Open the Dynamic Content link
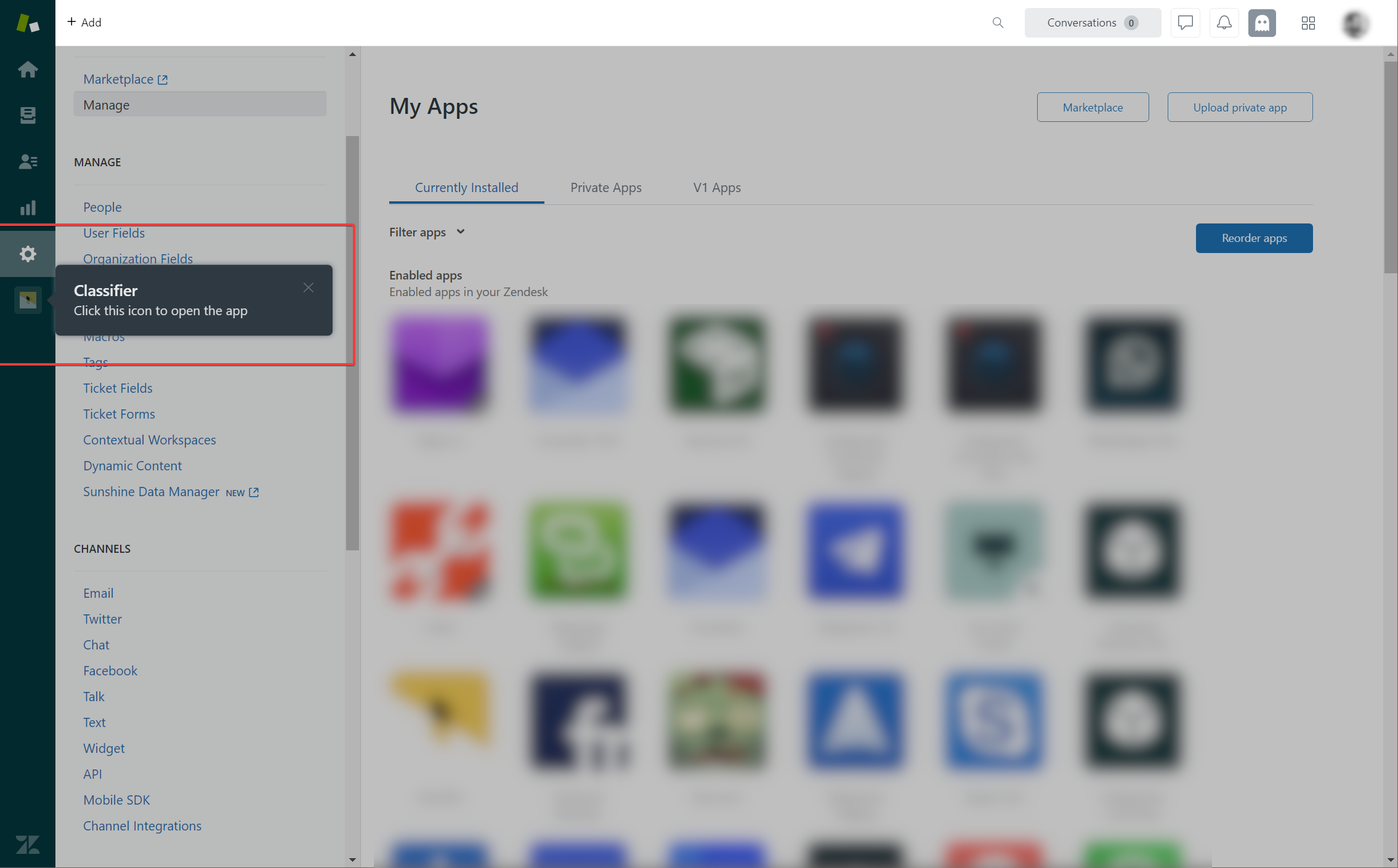 (132, 465)
